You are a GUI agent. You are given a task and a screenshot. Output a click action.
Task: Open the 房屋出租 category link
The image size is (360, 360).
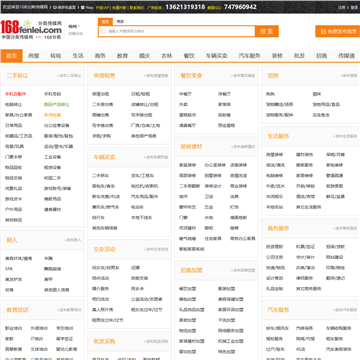tap(101, 94)
